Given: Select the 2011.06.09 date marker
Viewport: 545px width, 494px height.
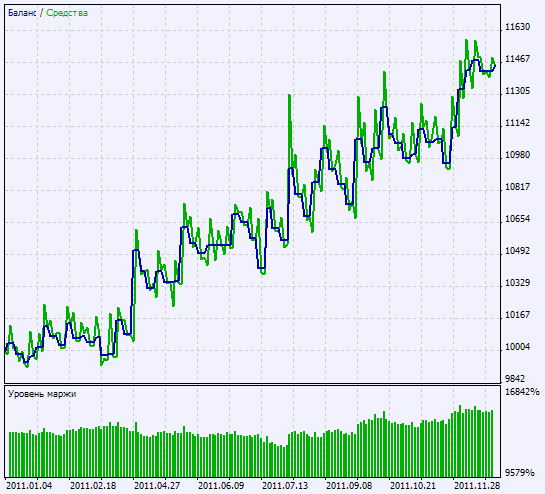Looking at the screenshot, I should click(221, 486).
